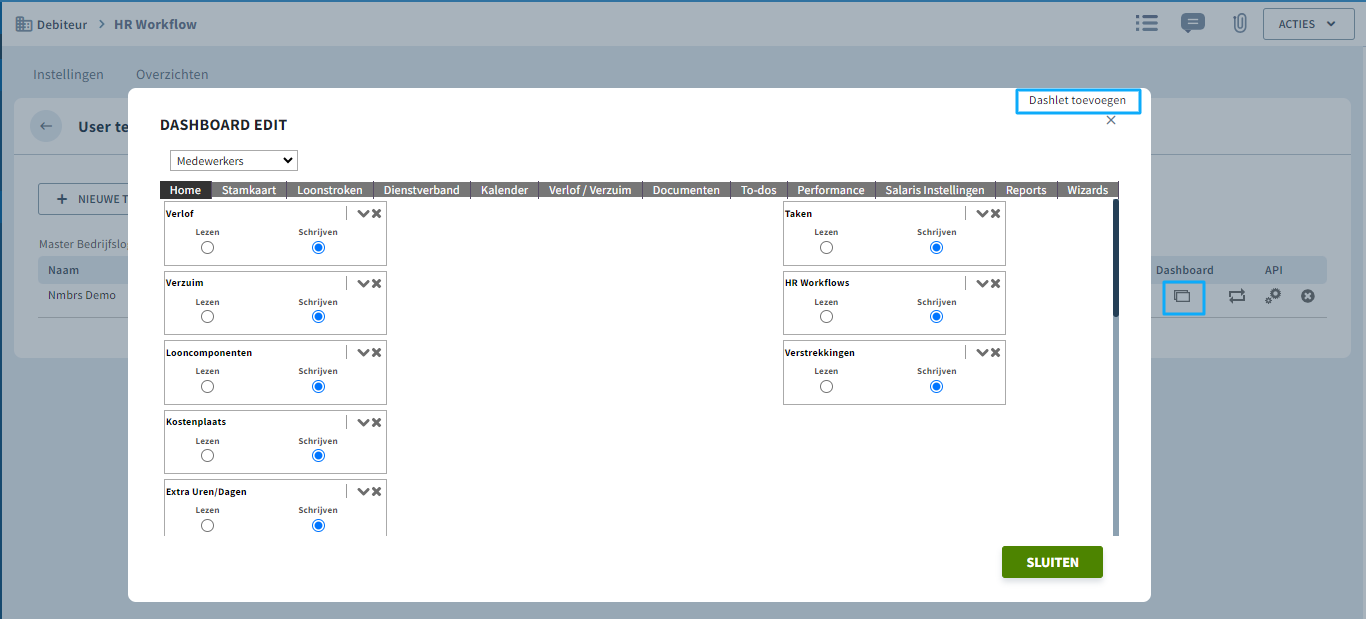This screenshot has height=619, width=1366.
Task: Open the Overzichten menu
Action: pos(172,74)
